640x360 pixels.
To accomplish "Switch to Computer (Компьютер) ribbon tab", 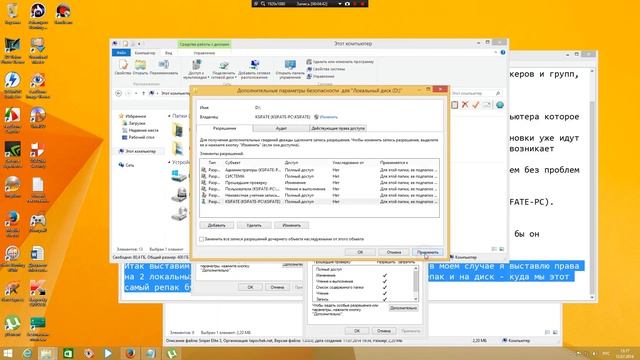I will click(x=145, y=53).
